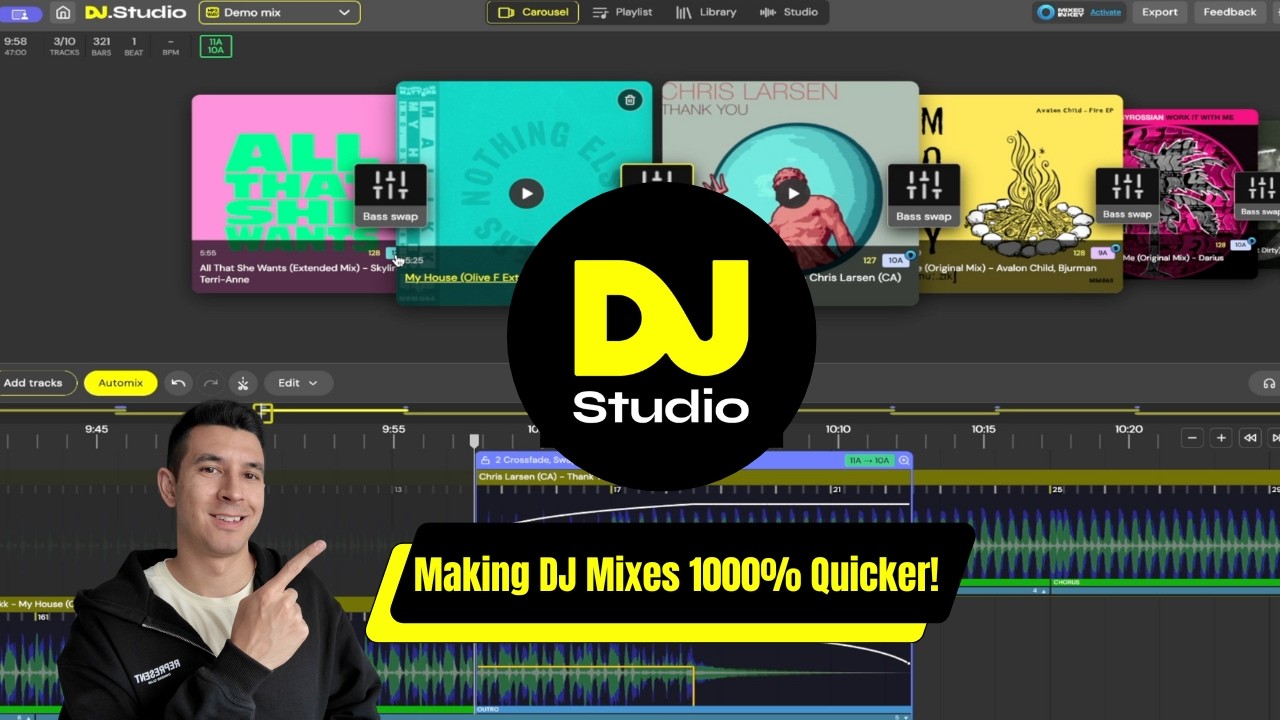Click the magnifier icon on the Crossfade transition header
The image size is (1280, 720).
click(x=904, y=460)
